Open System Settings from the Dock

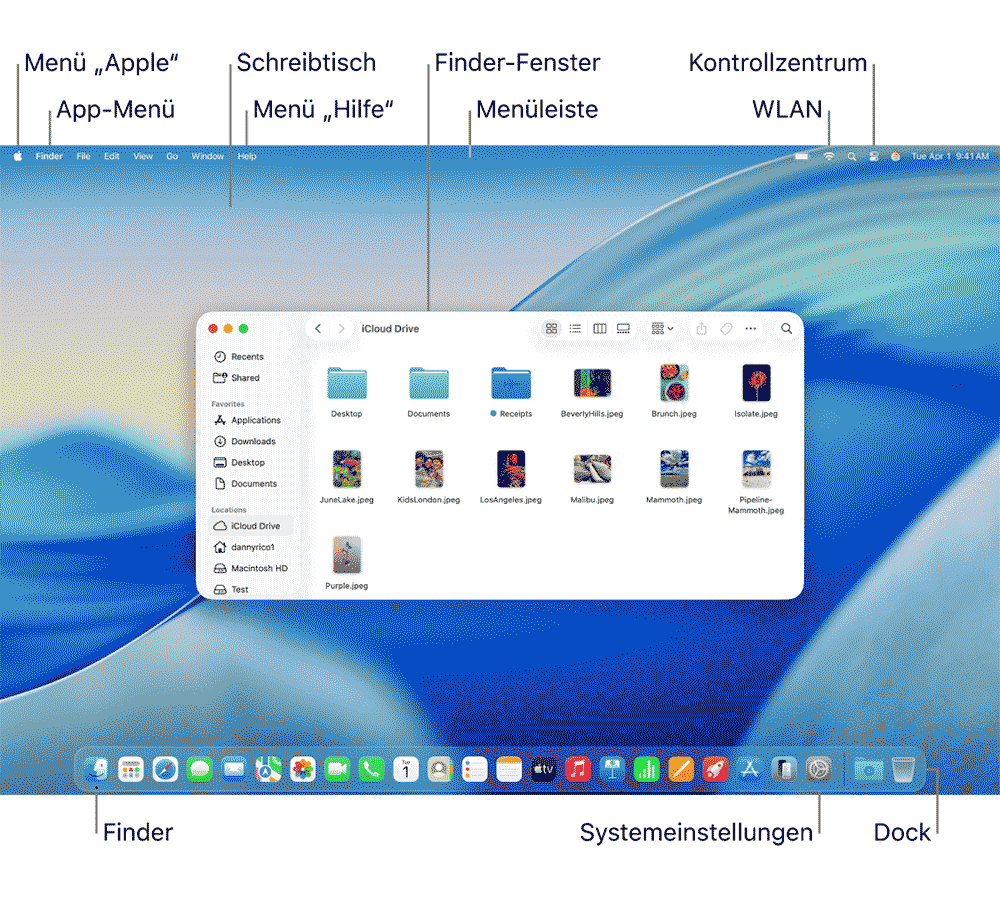coord(820,770)
